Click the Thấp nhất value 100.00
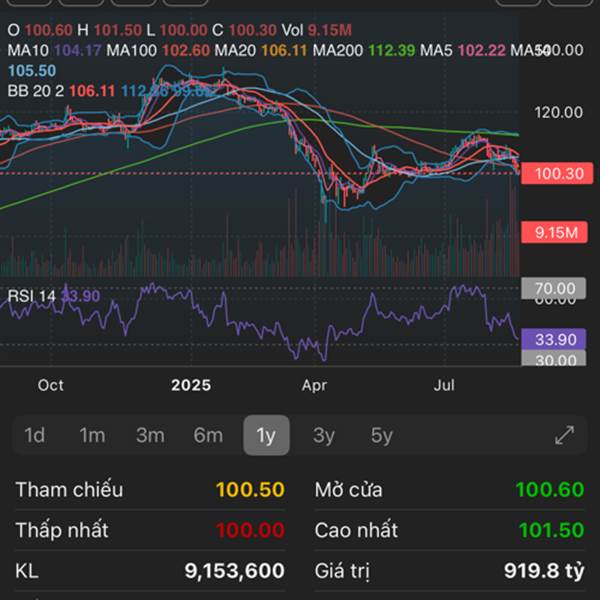The height and width of the screenshot is (600, 600). click(x=250, y=530)
